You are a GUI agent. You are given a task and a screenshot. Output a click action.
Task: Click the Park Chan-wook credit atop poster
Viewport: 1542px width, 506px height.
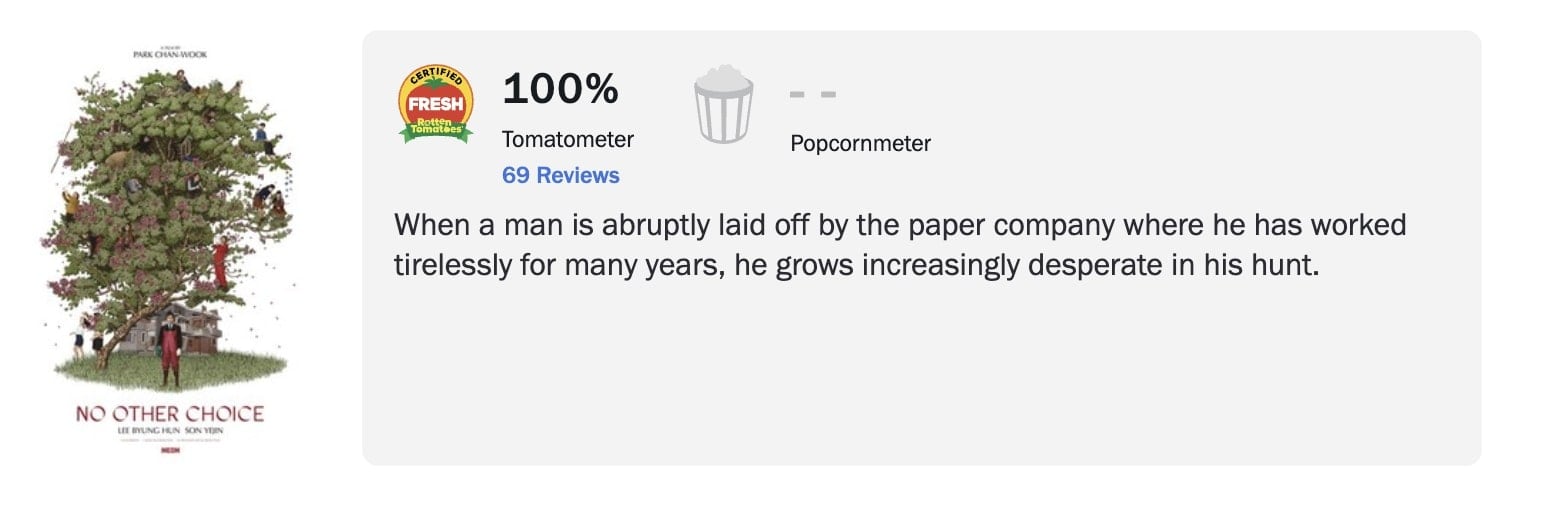[170, 55]
